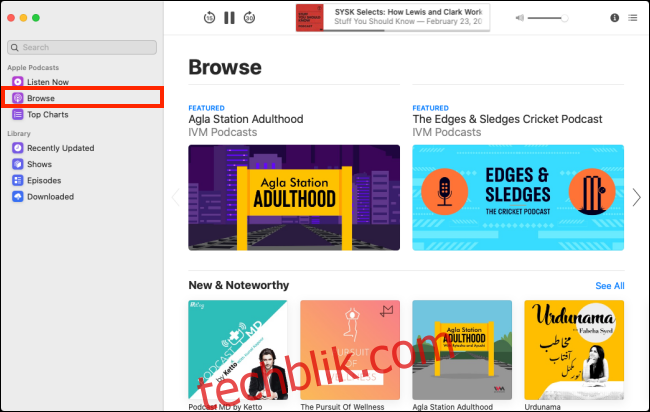Click the Top Charts icon

click(17, 114)
